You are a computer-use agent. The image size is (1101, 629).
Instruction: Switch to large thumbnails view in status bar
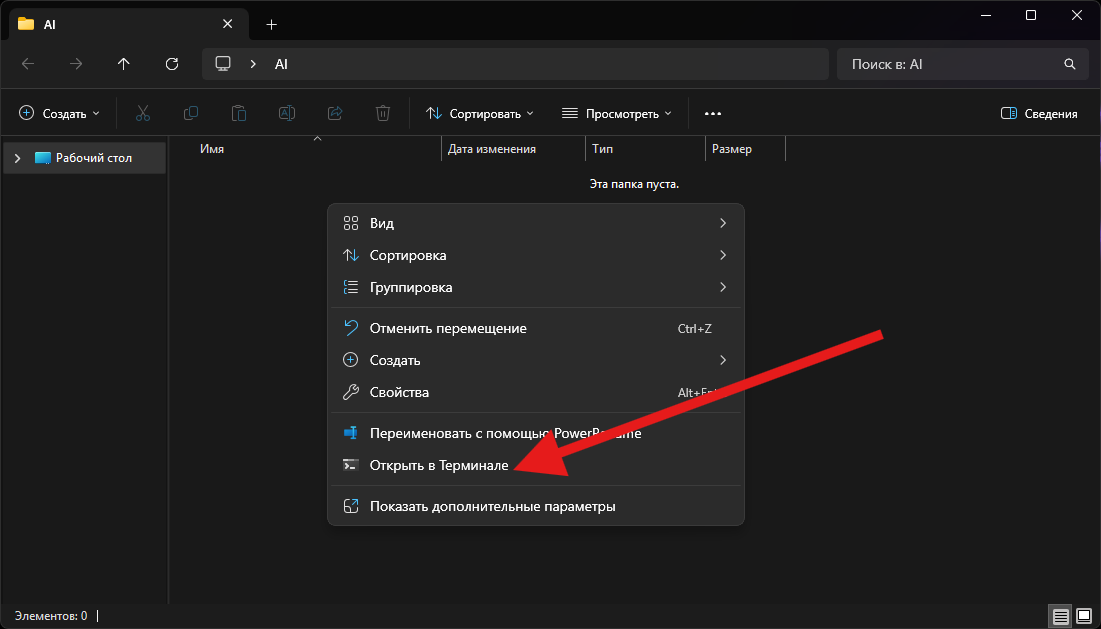pos(1084,616)
